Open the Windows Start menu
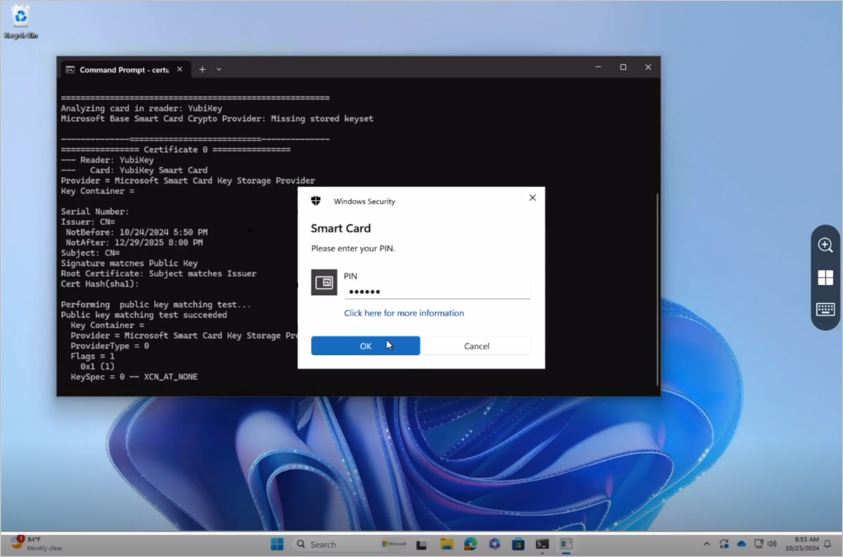Image resolution: width=843 pixels, height=557 pixels. [x=277, y=544]
